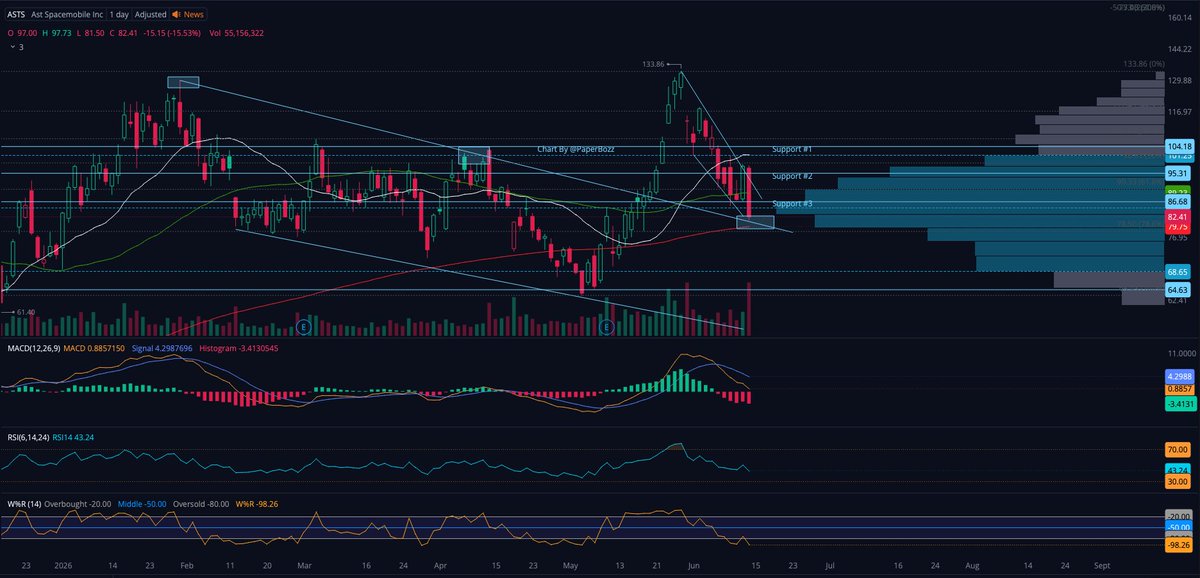Select the Sept label on the date axis

click(x=1102, y=565)
